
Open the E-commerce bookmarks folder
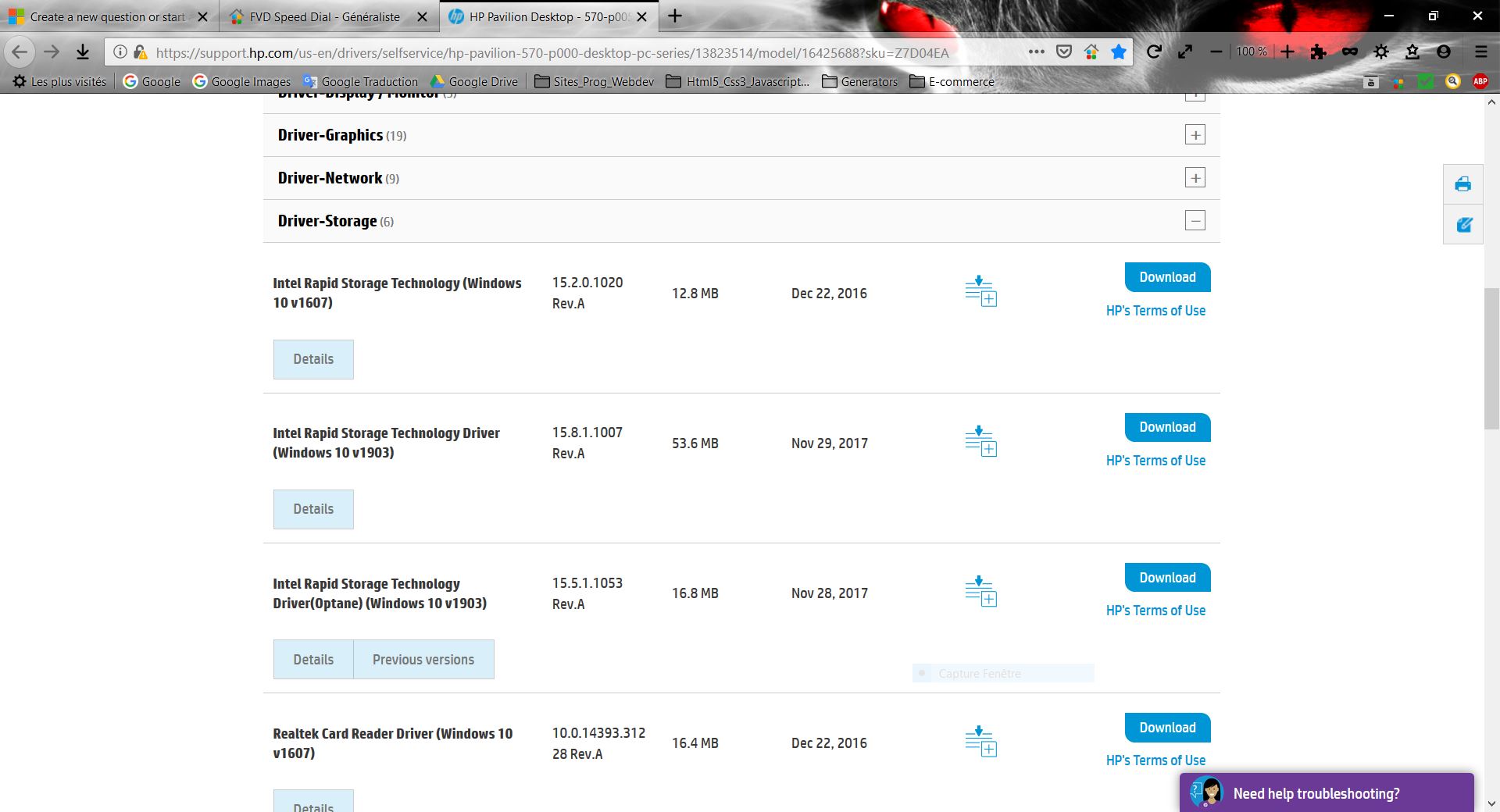click(x=952, y=81)
